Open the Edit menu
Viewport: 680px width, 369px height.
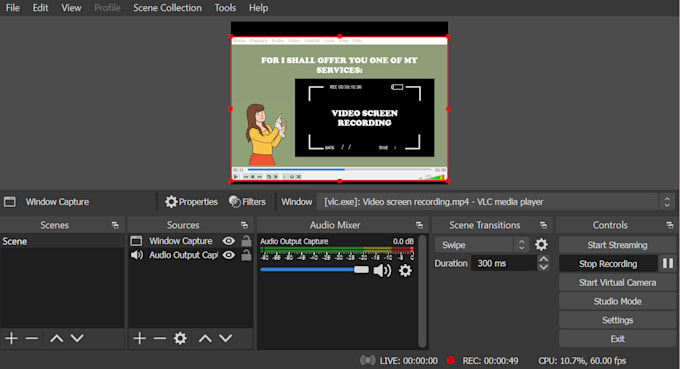pos(40,8)
